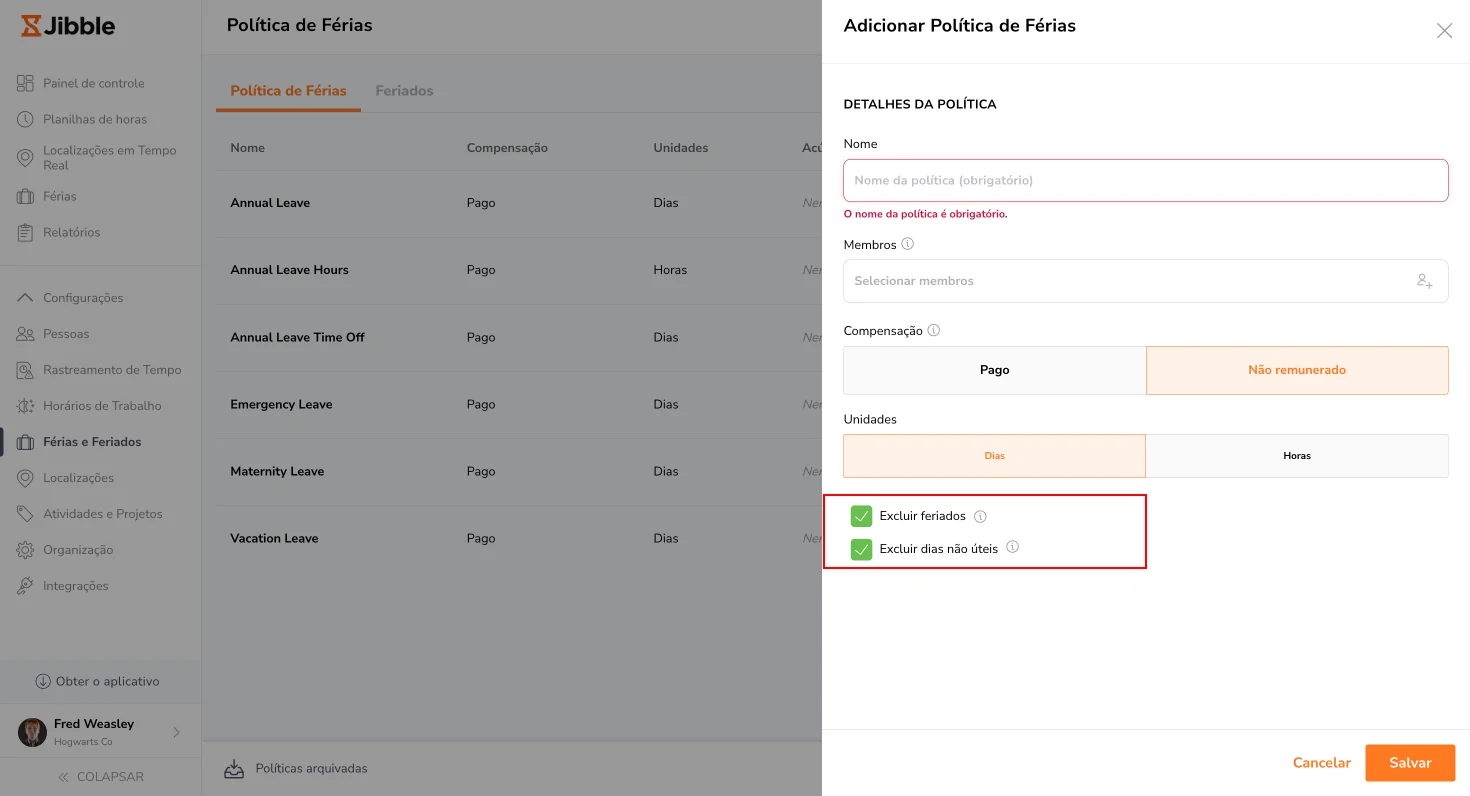Click the Localizações em Tempo Real pin icon

tap(25, 158)
